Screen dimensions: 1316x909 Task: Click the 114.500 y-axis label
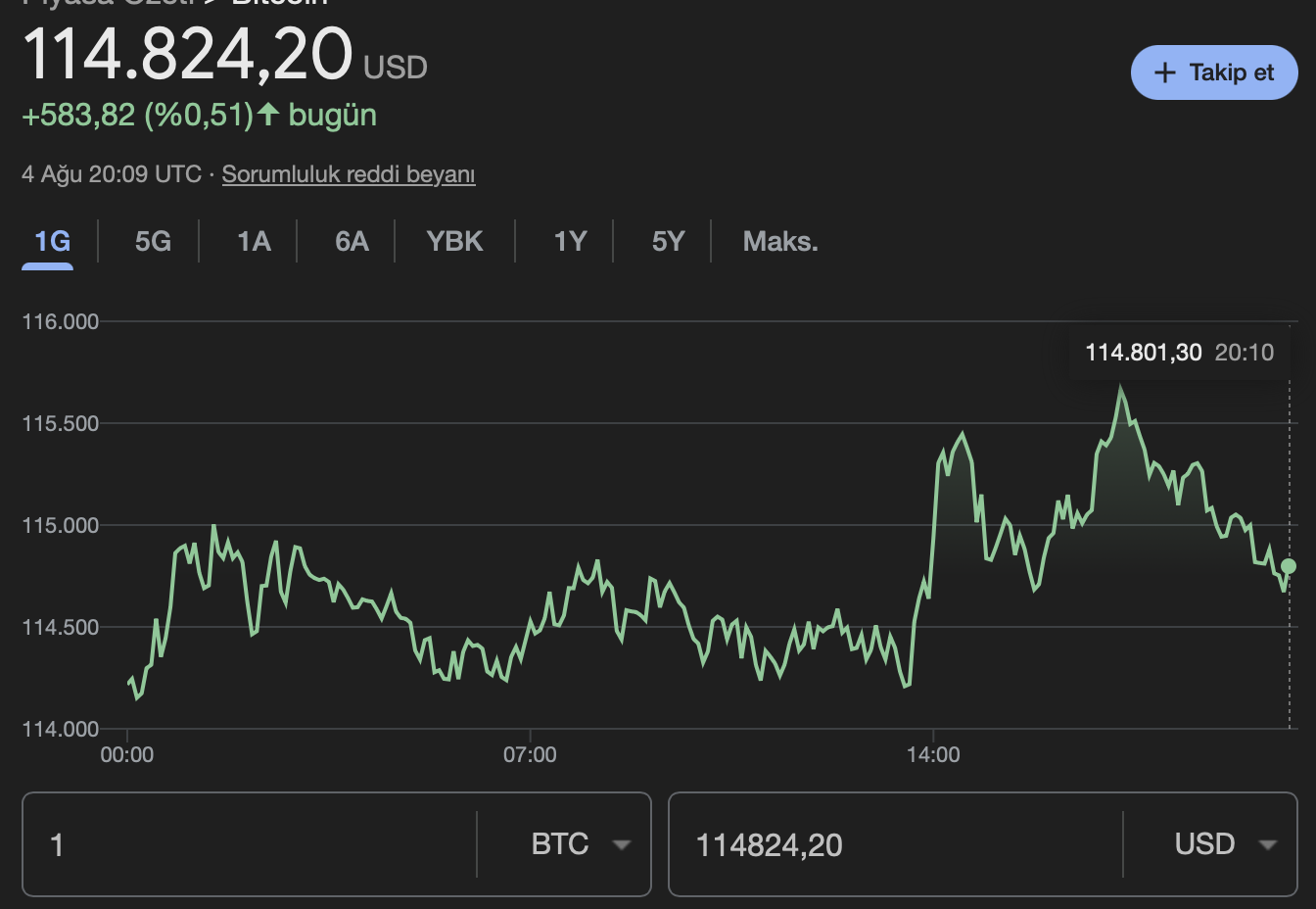(x=61, y=627)
